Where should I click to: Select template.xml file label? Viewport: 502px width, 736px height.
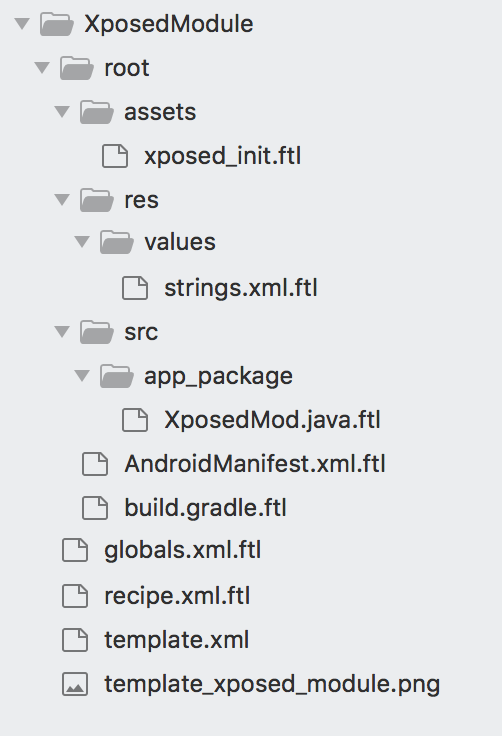coord(177,640)
